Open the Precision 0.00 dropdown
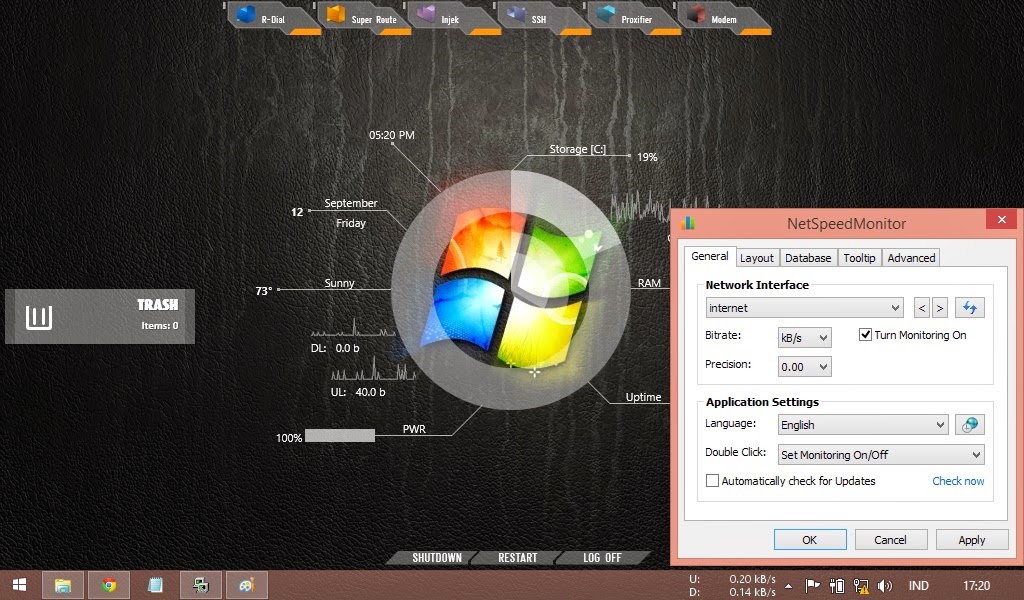Image resolution: width=1024 pixels, height=600 pixels. point(805,367)
